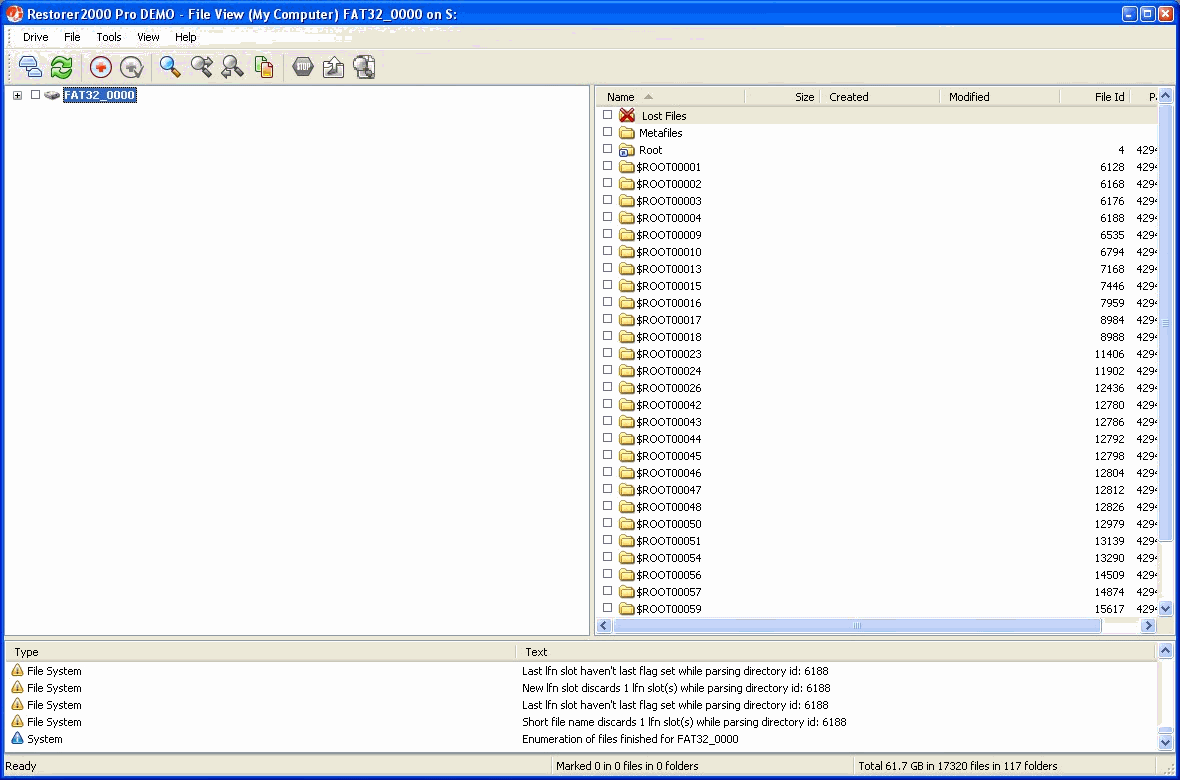This screenshot has height=780, width=1180.
Task: Click the $ROOT00001 folder icon
Action: 627,166
